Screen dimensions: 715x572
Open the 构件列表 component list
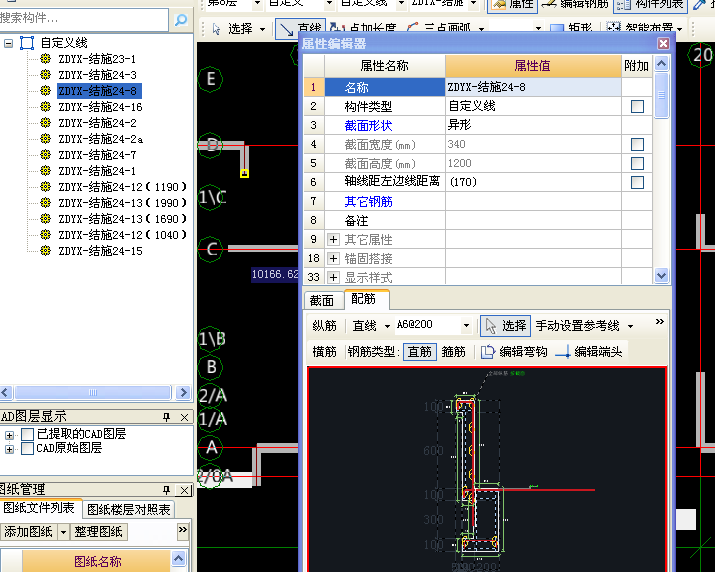[x=651, y=5]
